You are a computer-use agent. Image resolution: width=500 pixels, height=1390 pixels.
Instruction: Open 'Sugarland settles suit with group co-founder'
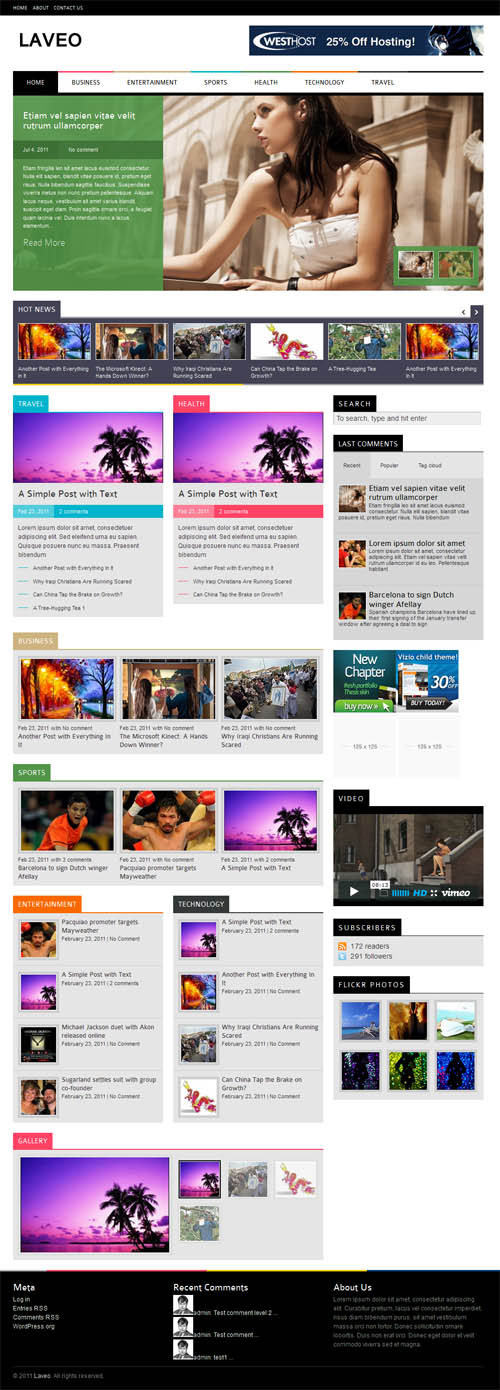(x=109, y=1083)
